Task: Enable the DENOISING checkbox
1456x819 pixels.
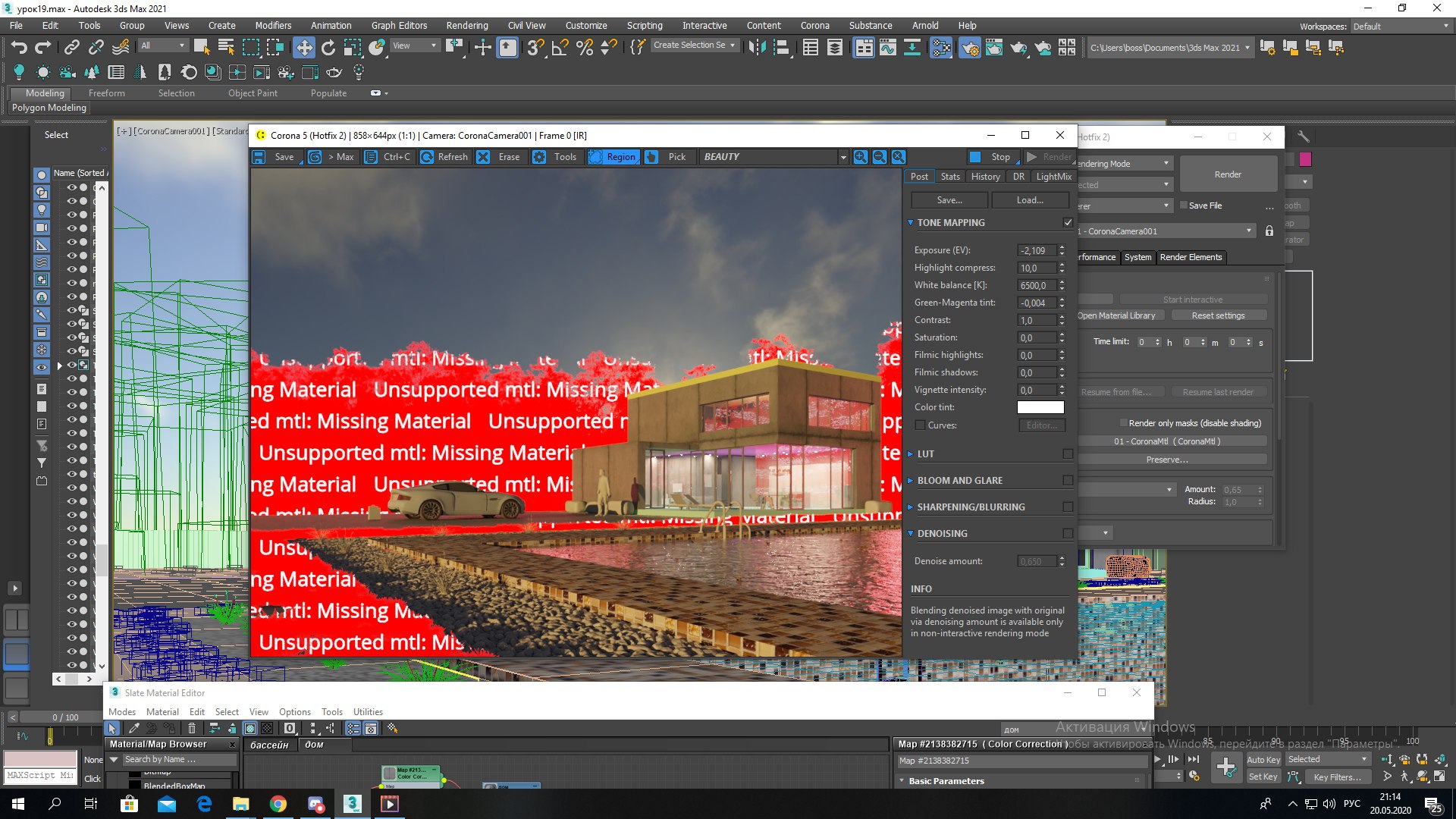Action: coord(1068,534)
